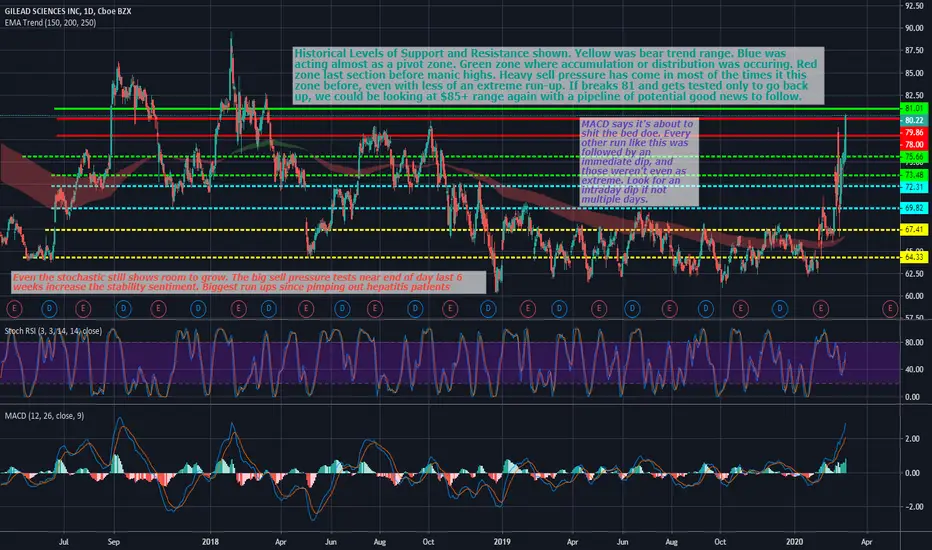932x550 pixels.
Task: Open the earnings marker at Aug 2019
Action: point(669,309)
